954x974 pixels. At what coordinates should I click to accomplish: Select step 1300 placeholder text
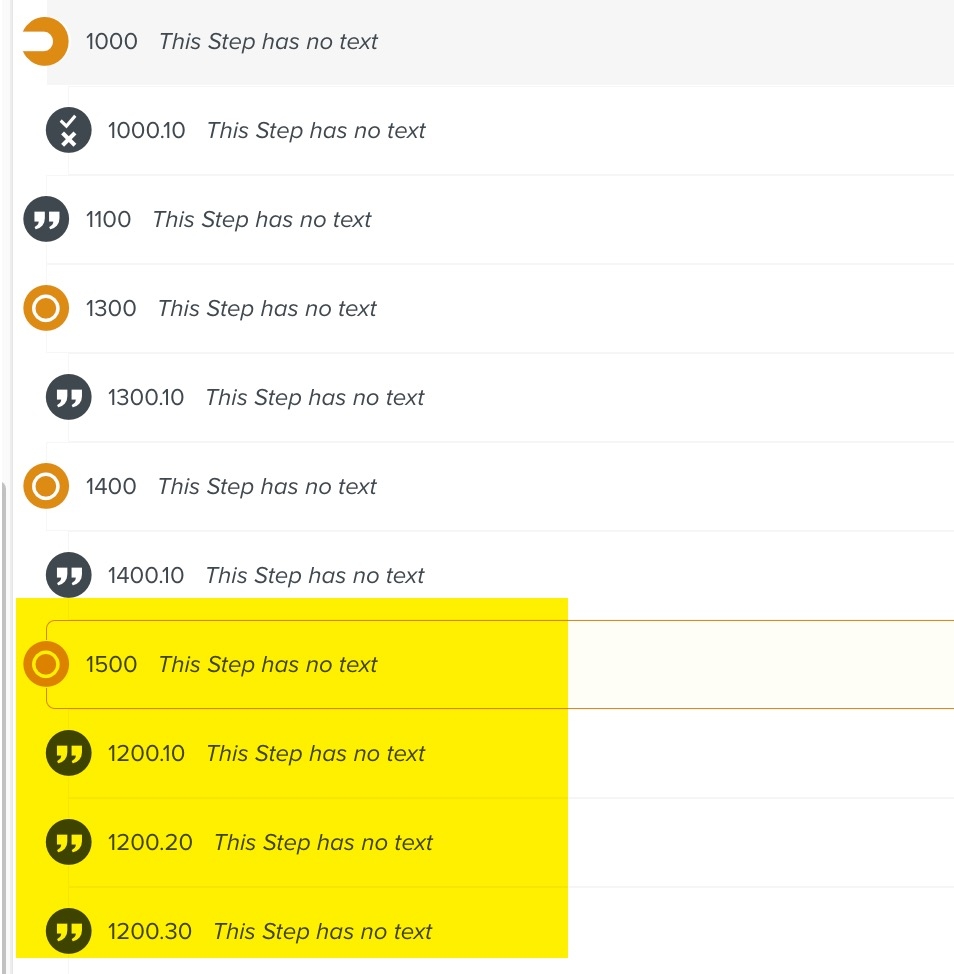[267, 309]
